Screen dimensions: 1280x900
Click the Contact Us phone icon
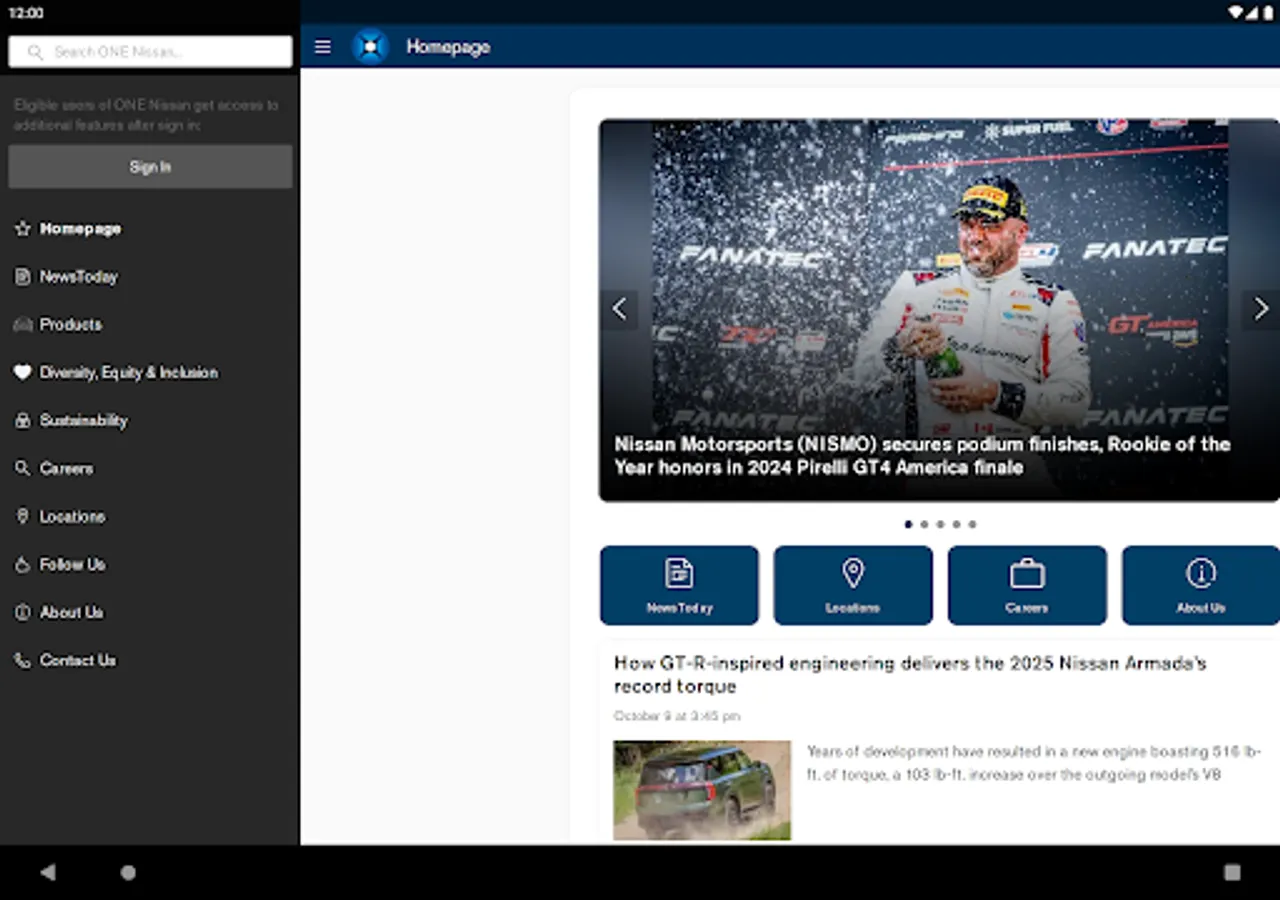pos(22,660)
